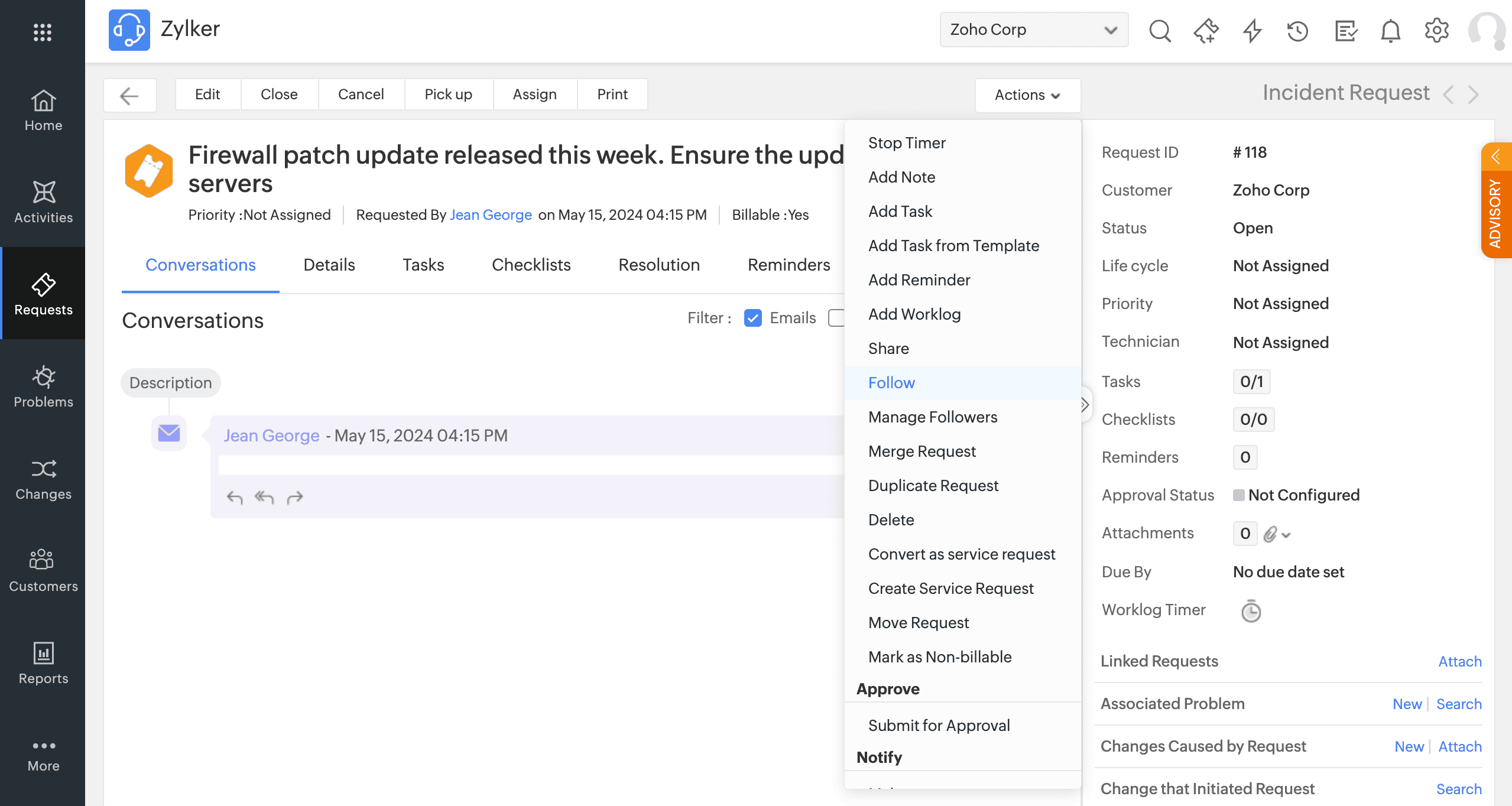Open Problems module in sidebar

pyautogui.click(x=43, y=386)
